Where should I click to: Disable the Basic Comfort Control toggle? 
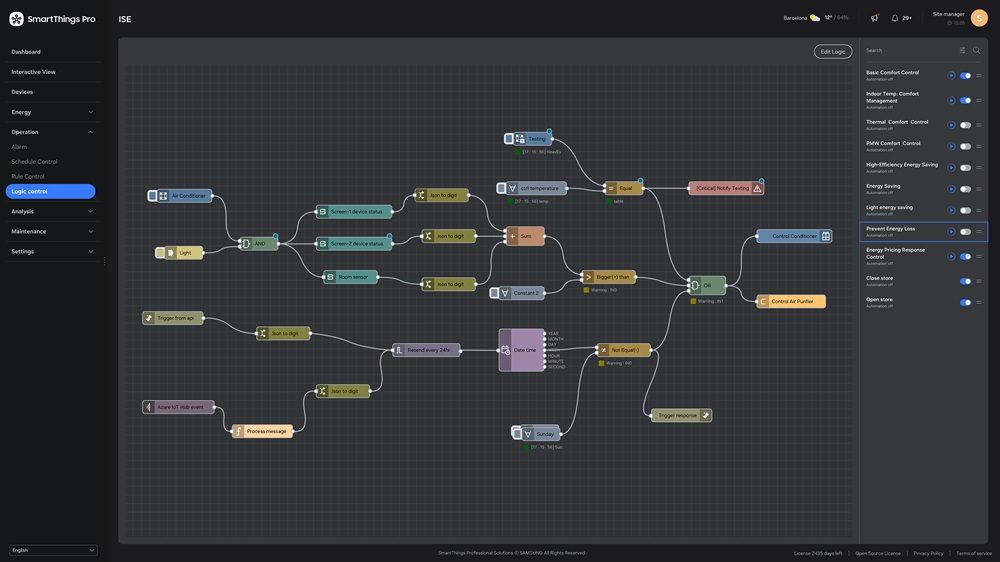[x=965, y=75]
